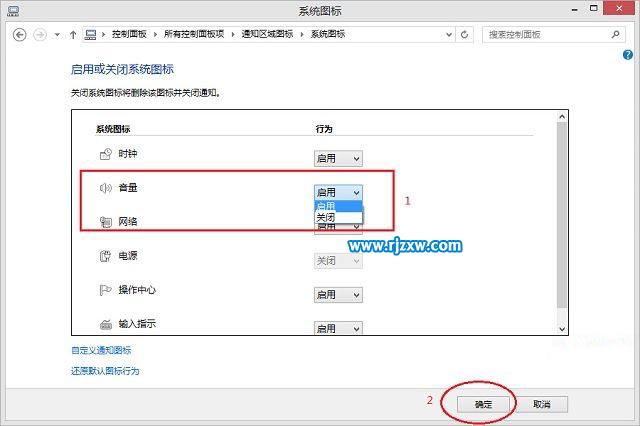The width and height of the screenshot is (640, 426).
Task: Navigate to 通知区域图标 breadcrumb
Action: tap(267, 34)
